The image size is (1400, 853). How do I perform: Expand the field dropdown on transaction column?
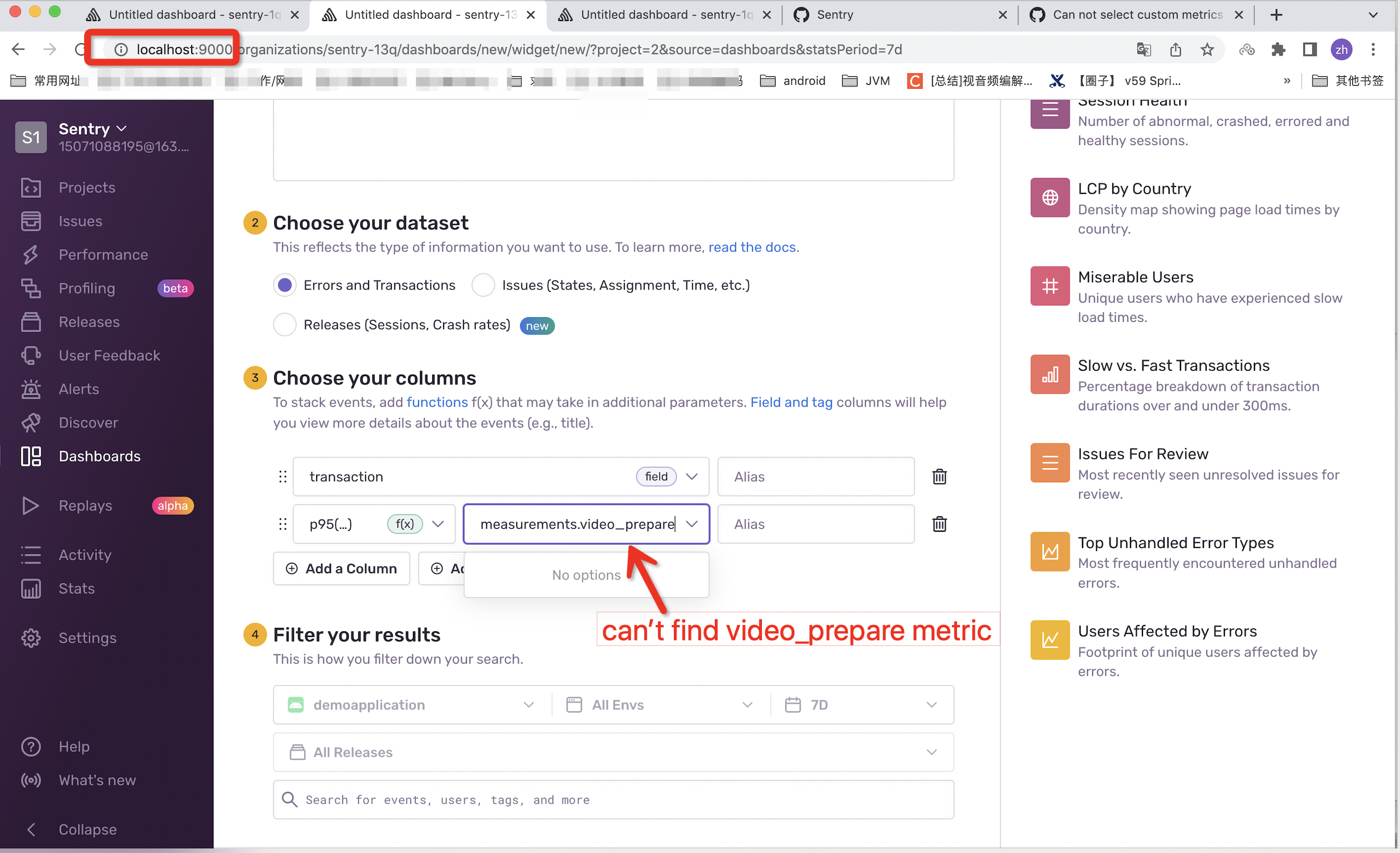[692, 477]
